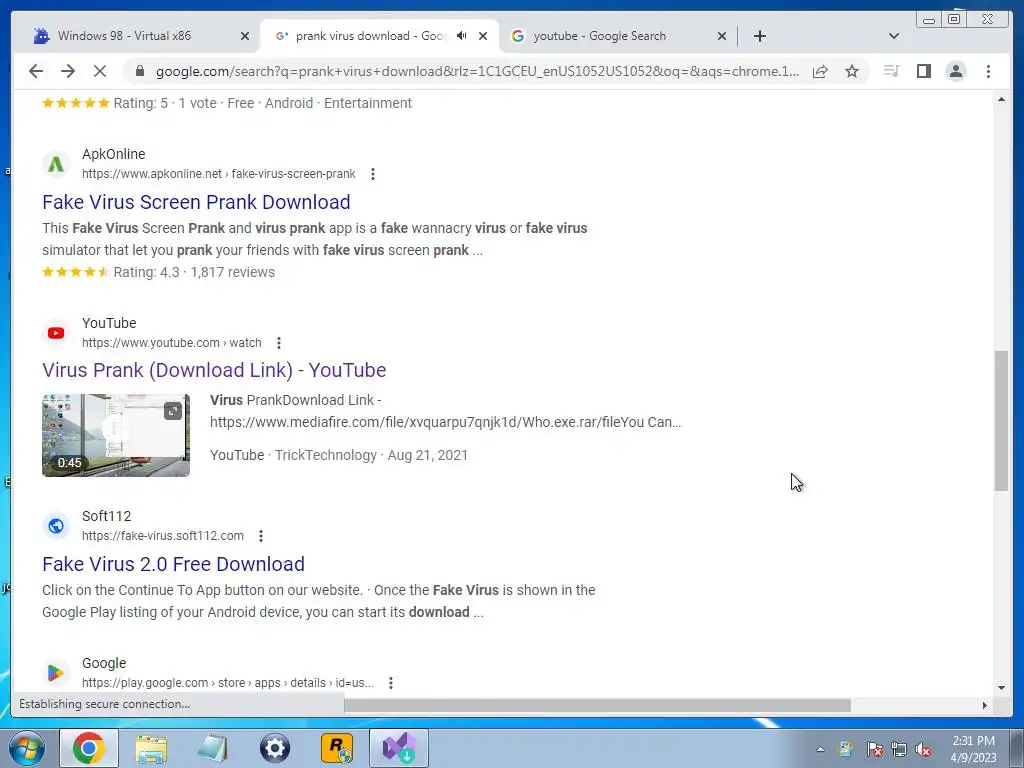The image size is (1024, 768).
Task: Open the gear settings taskbar app
Action: coord(275,748)
